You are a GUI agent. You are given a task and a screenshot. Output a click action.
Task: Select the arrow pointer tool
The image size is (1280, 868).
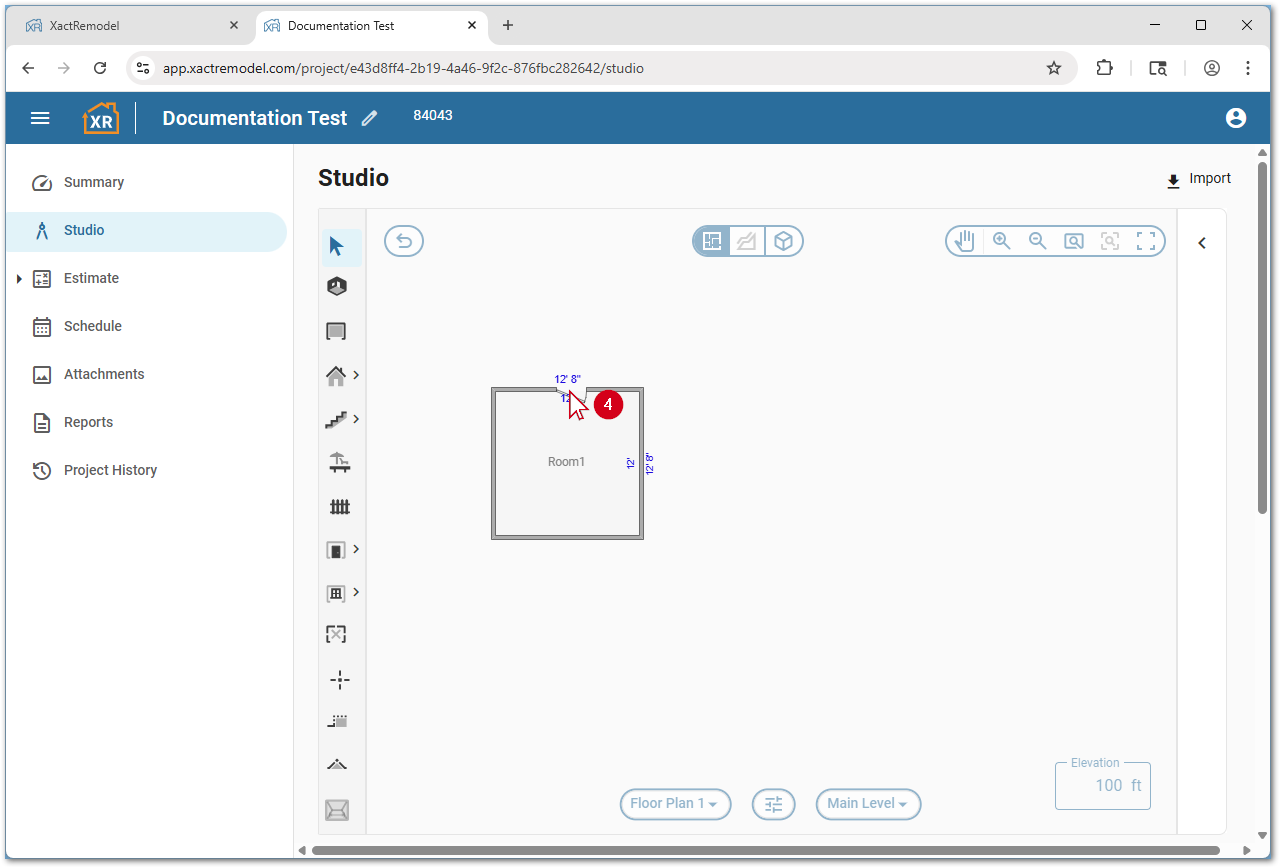coord(337,246)
